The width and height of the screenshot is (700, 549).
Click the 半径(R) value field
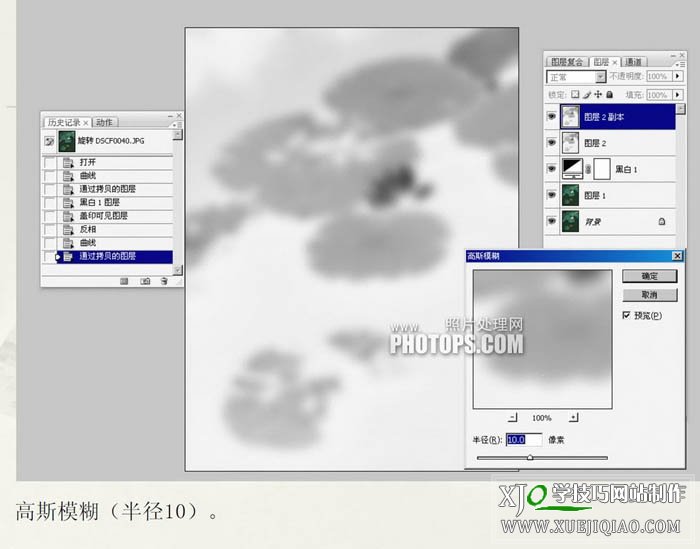(524, 440)
